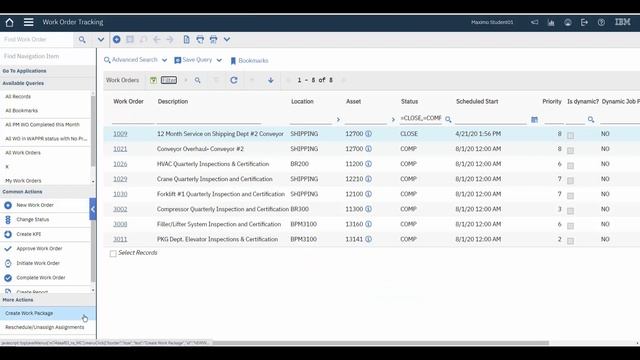
Task: Open Scheduled Start calendar picker
Action: [534, 120]
